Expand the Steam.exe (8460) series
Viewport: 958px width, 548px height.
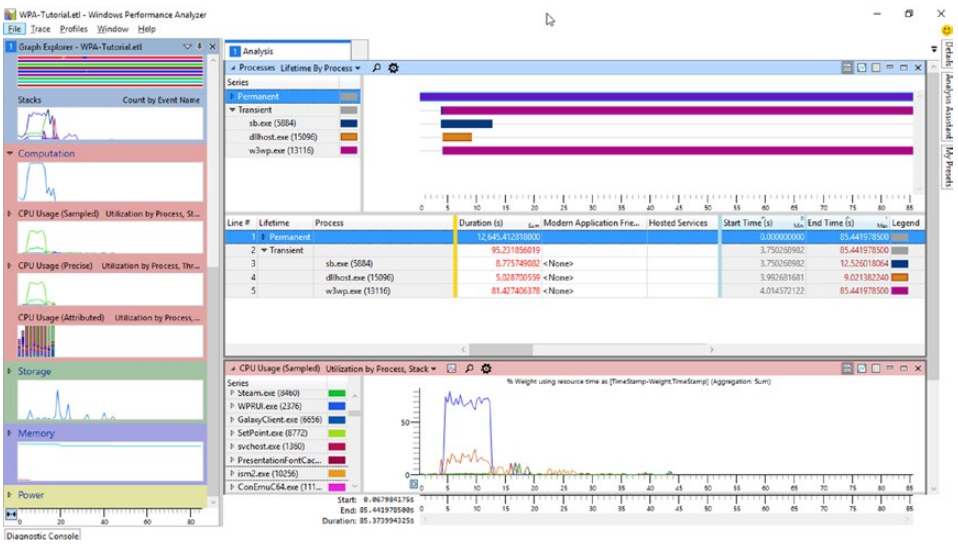(x=232, y=393)
